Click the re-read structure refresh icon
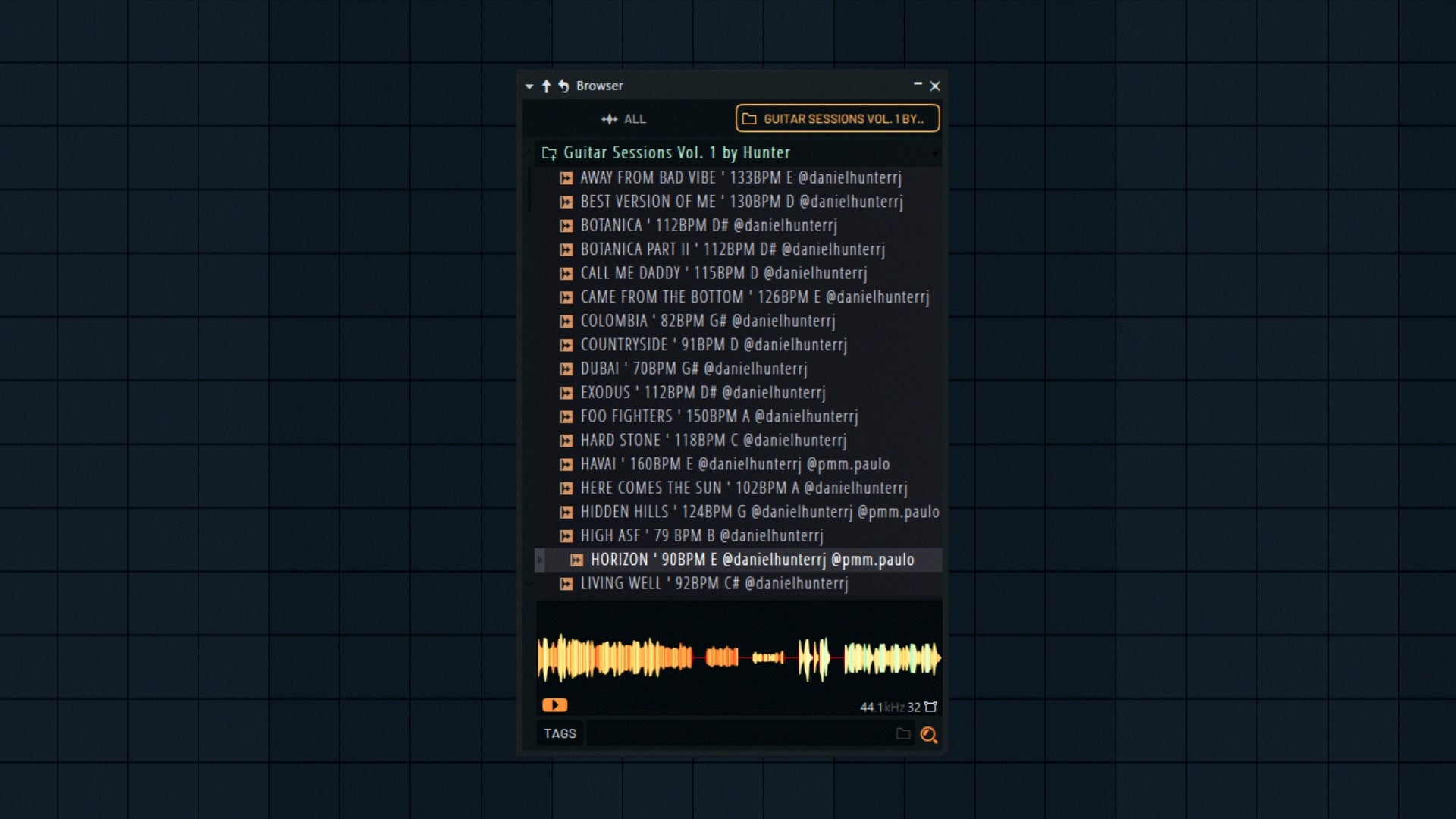The image size is (1456, 819). click(x=563, y=86)
